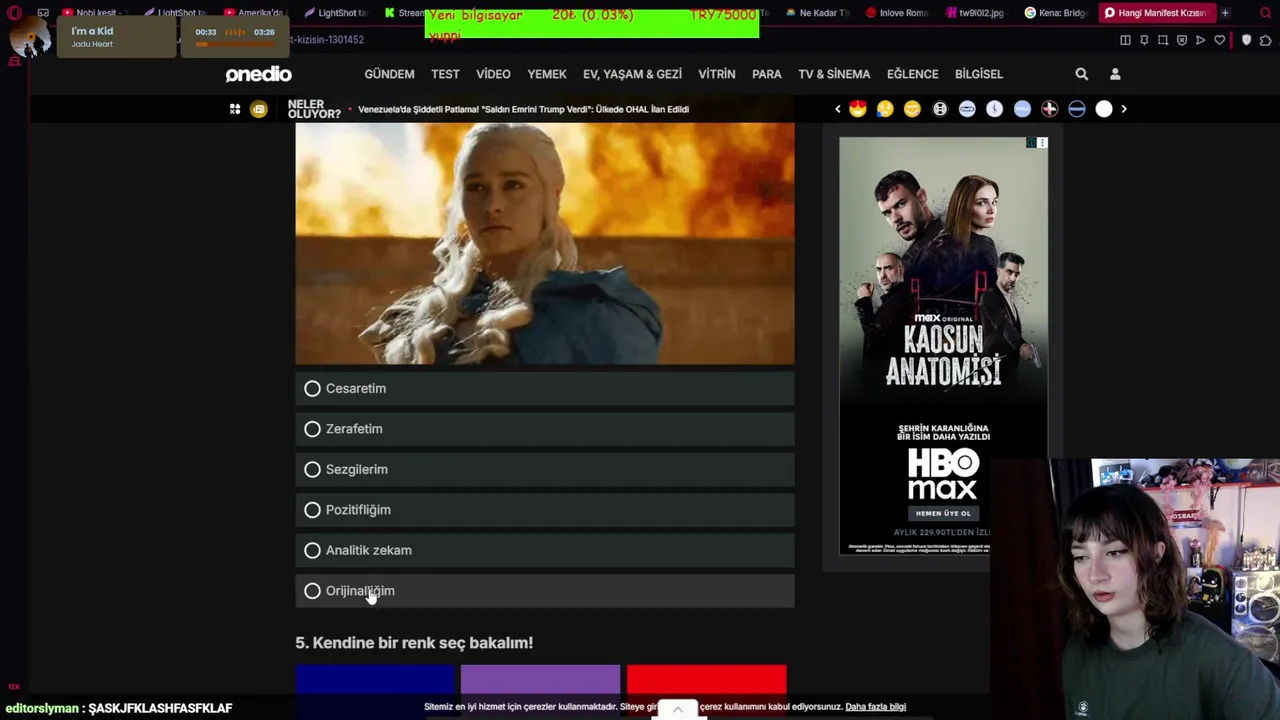Image resolution: width=1280 pixels, height=720 pixels.
Task: Select the smiling emoji category
Action: [912, 109]
